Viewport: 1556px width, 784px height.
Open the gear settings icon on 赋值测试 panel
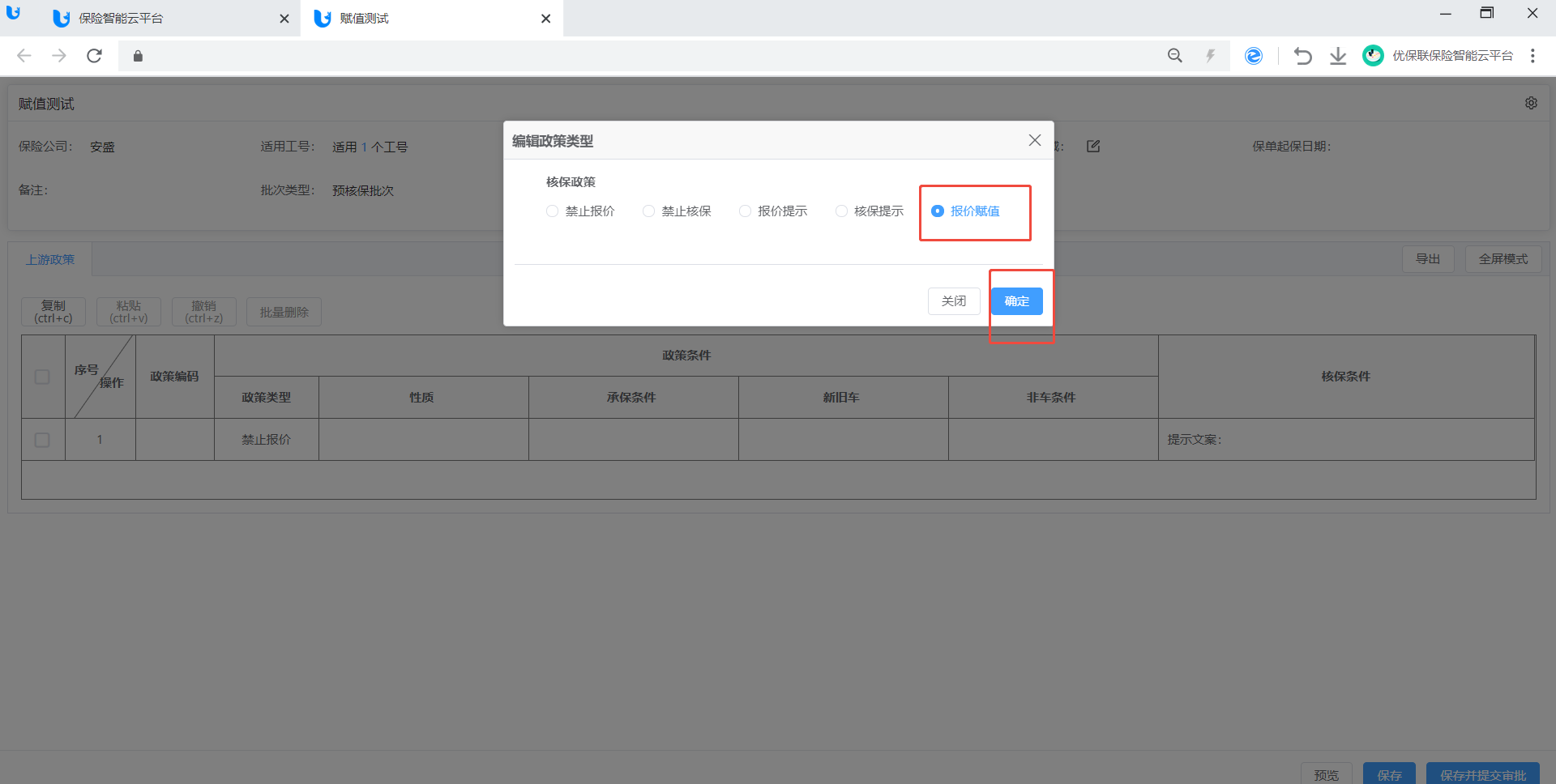1531,103
